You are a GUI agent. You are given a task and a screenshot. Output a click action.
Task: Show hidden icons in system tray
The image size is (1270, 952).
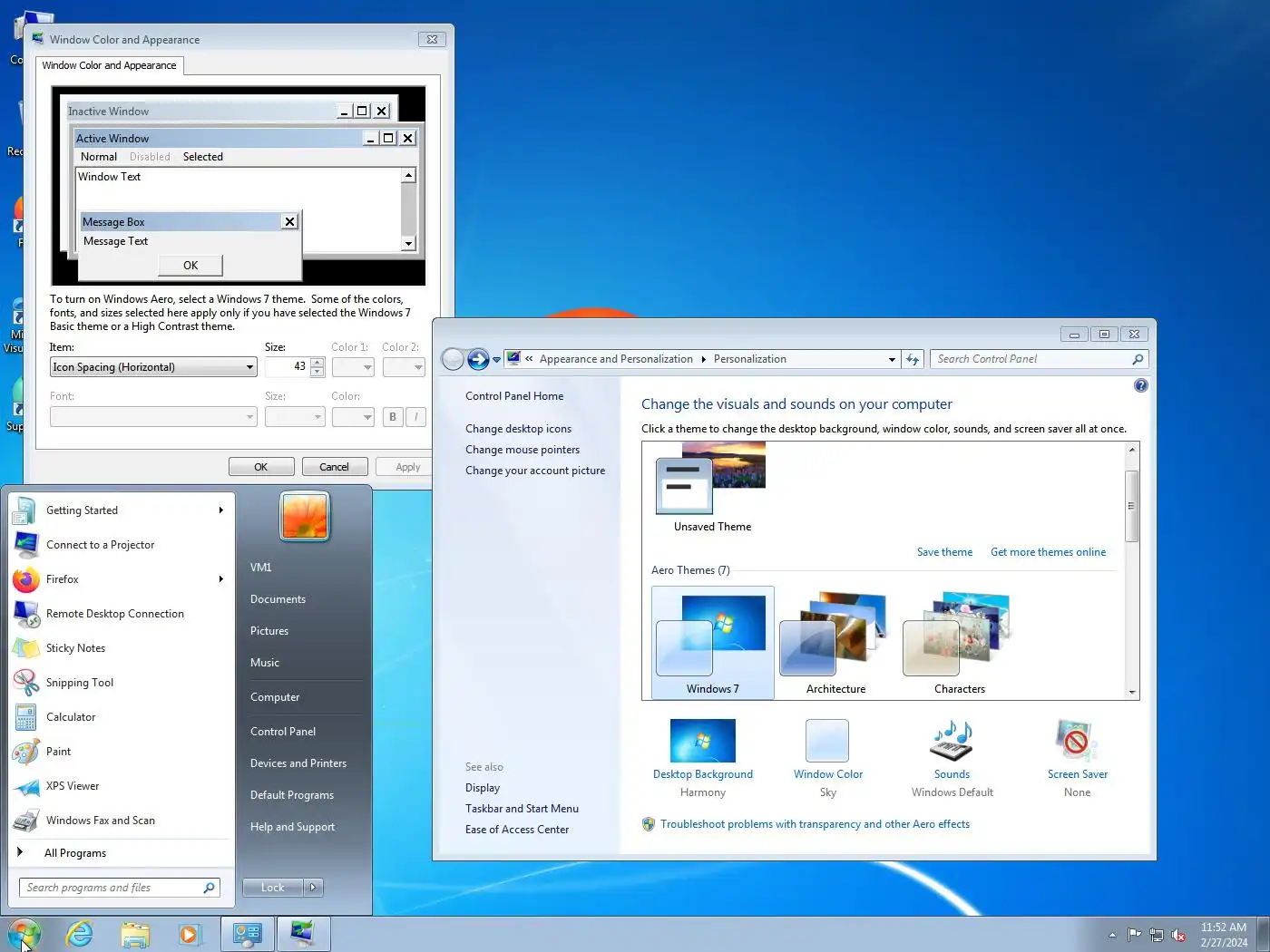tap(1112, 935)
